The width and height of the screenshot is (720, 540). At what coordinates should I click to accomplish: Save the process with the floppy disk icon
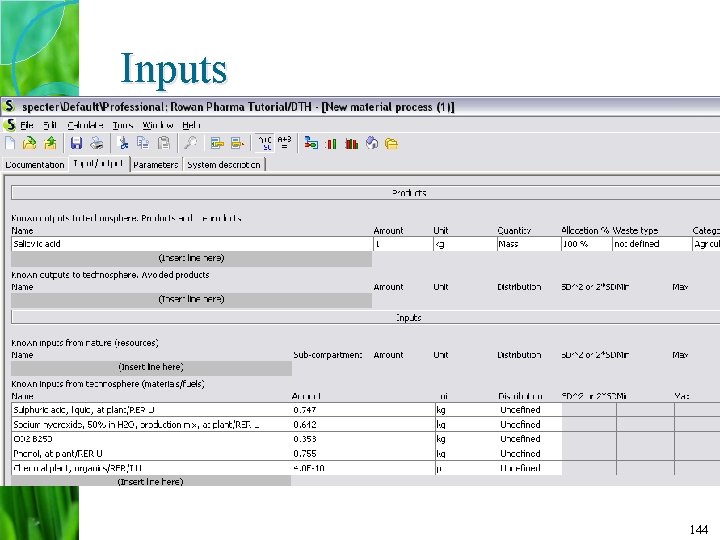click(76, 143)
